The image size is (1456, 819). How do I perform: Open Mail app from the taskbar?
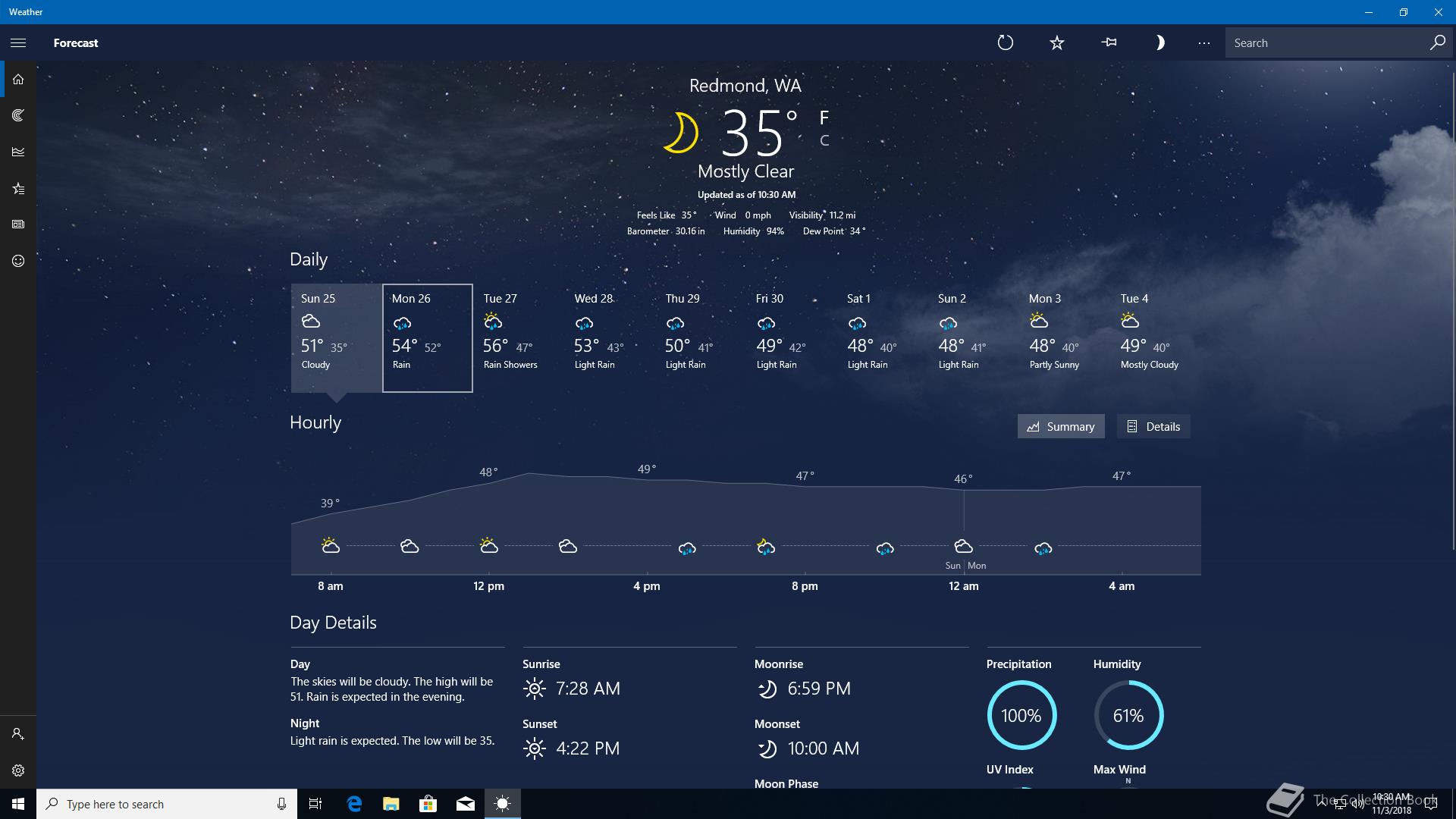pos(465,804)
